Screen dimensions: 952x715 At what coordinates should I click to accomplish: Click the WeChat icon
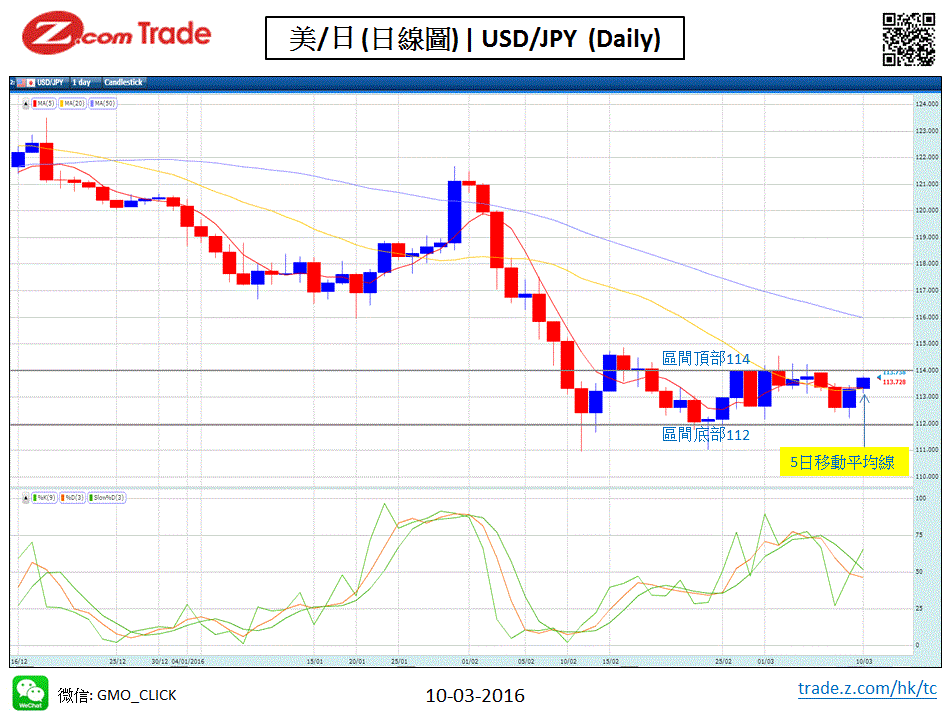pyautogui.click(x=30, y=693)
